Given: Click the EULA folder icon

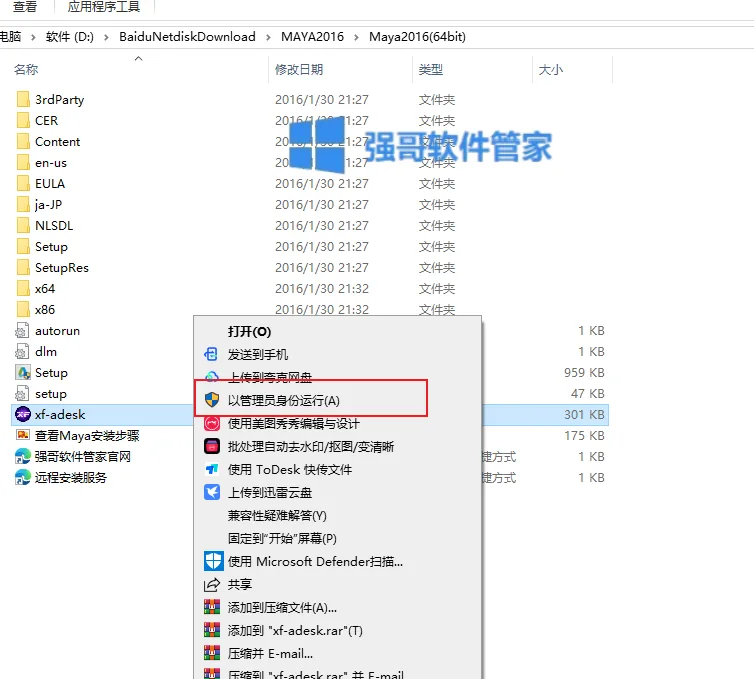Looking at the screenshot, I should 23,183.
